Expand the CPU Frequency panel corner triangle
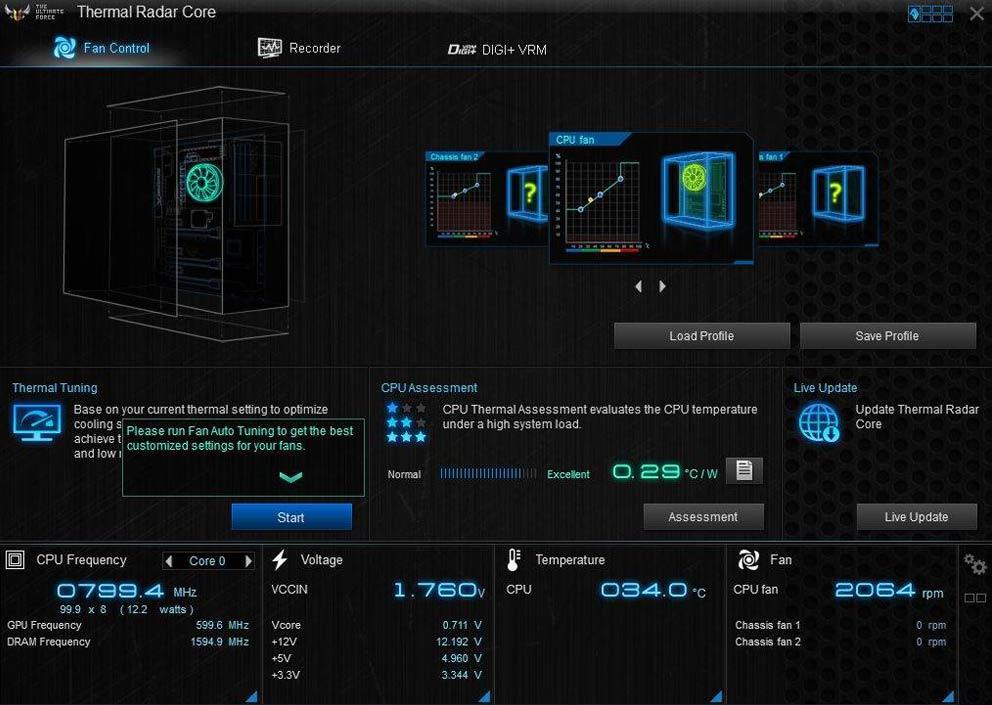The height and width of the screenshot is (705, 992). [252, 697]
